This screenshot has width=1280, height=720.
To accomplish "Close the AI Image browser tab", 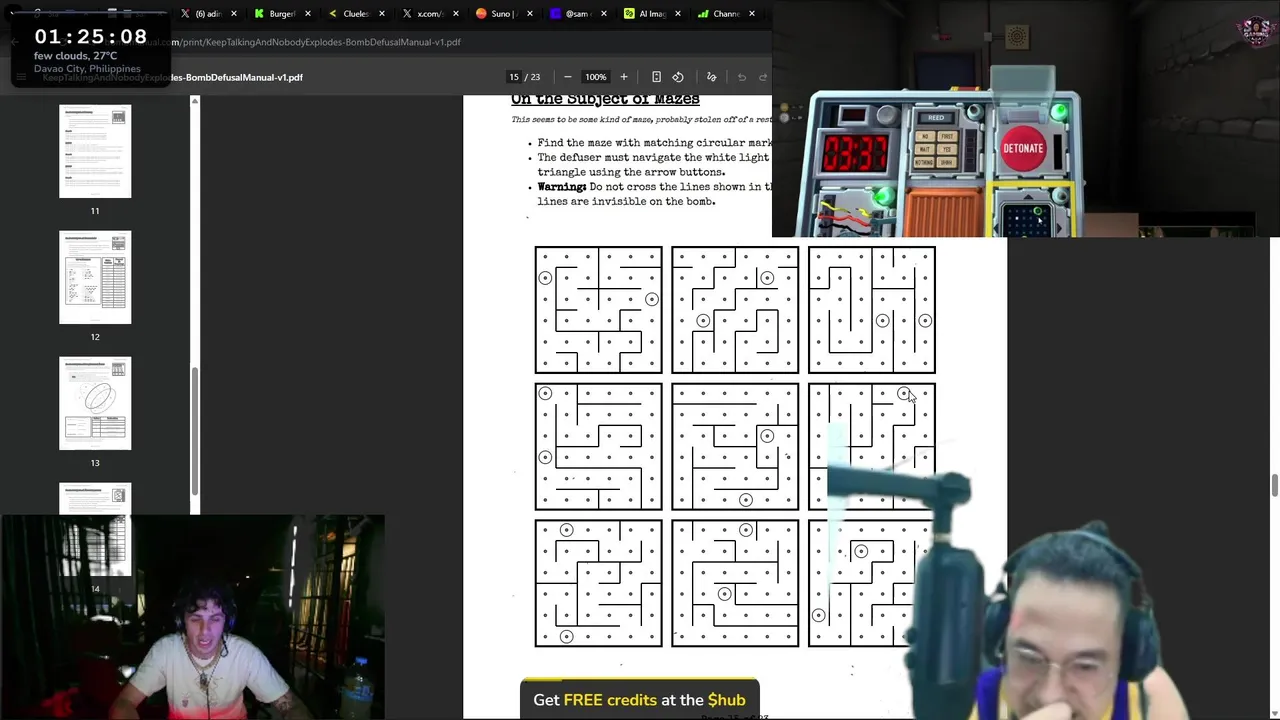I will click(x=678, y=14).
